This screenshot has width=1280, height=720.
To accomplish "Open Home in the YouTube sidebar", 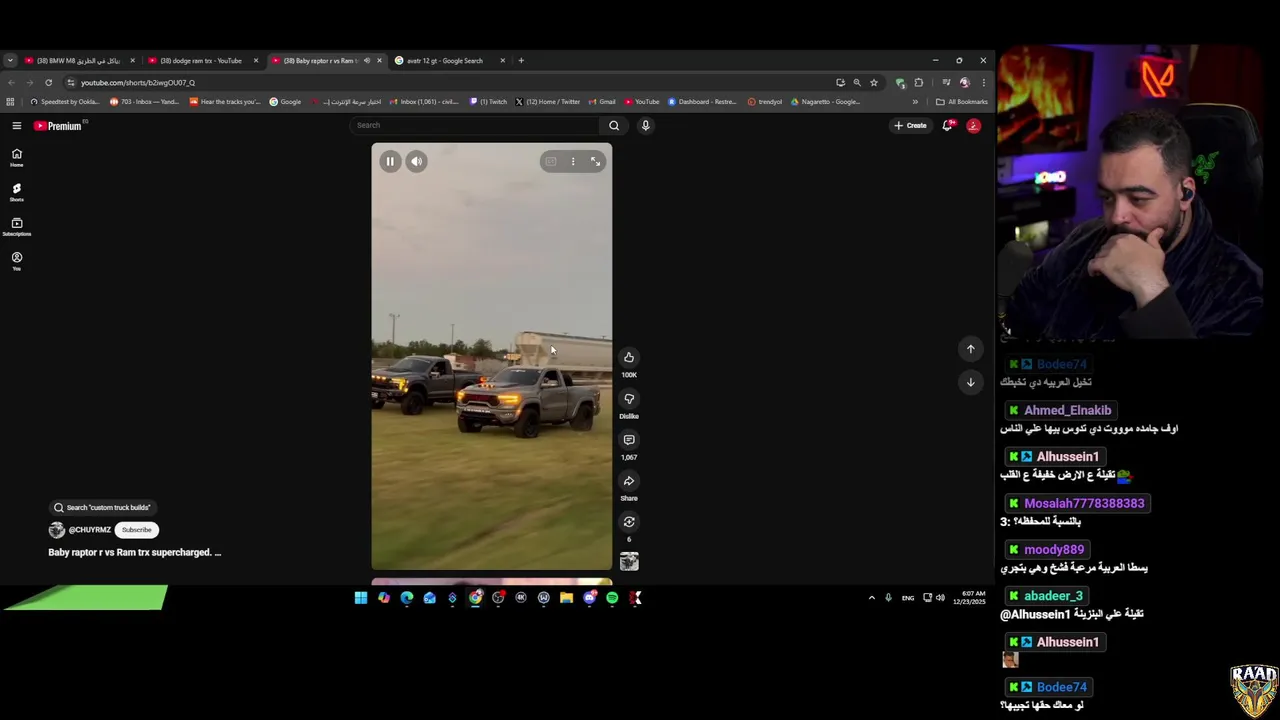I will [x=17, y=158].
